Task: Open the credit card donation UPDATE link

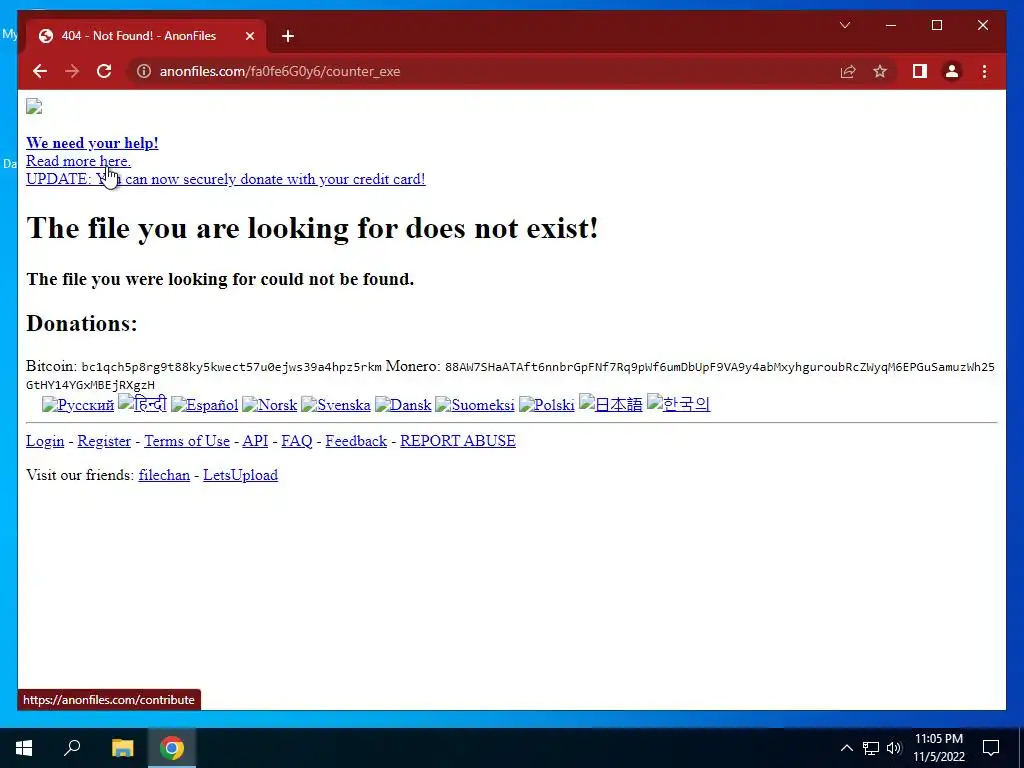Action: (226, 179)
